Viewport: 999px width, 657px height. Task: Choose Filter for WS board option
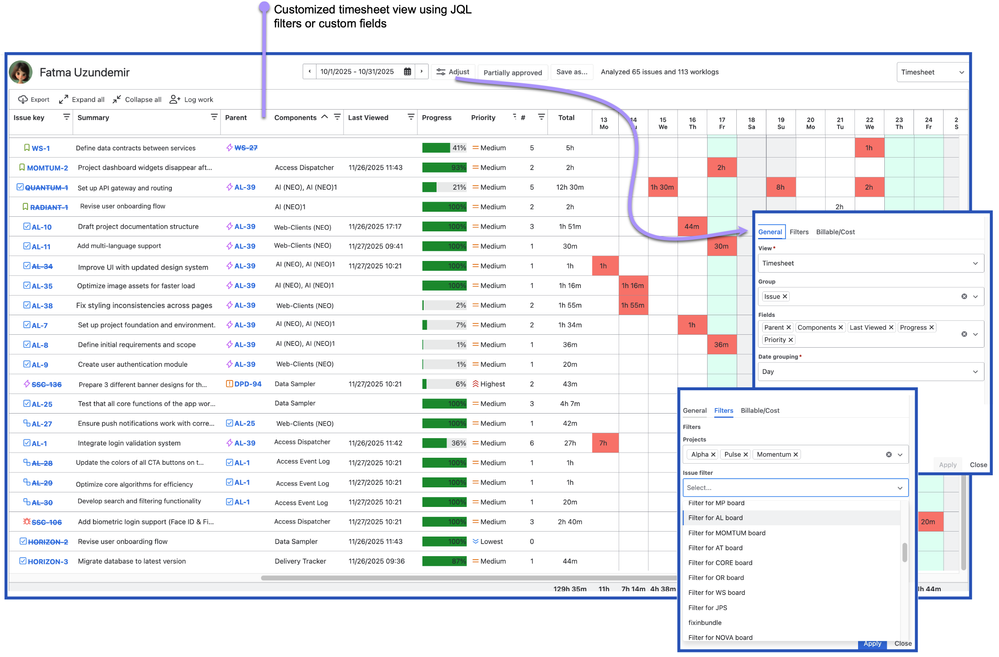click(792, 593)
